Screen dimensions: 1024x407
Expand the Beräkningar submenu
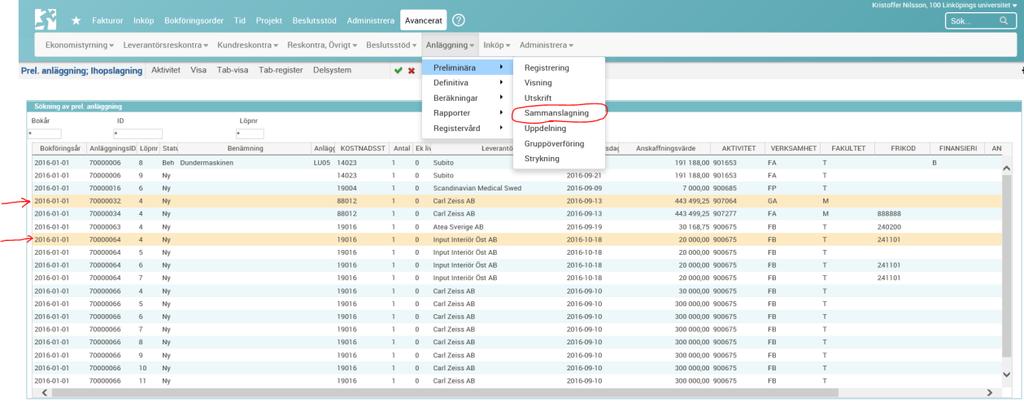click(x=467, y=97)
